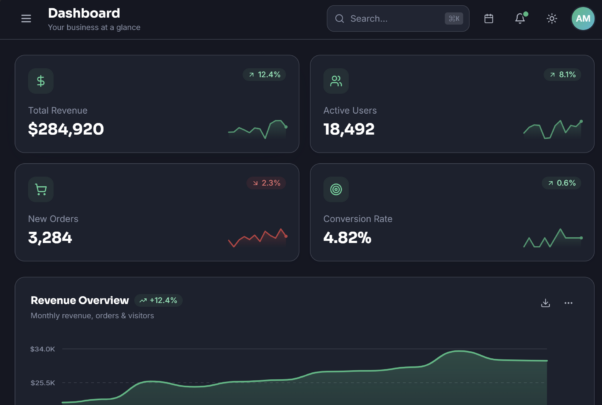The image size is (602, 405).
Task: Toggle the light/dark theme sun icon
Action: pos(552,18)
